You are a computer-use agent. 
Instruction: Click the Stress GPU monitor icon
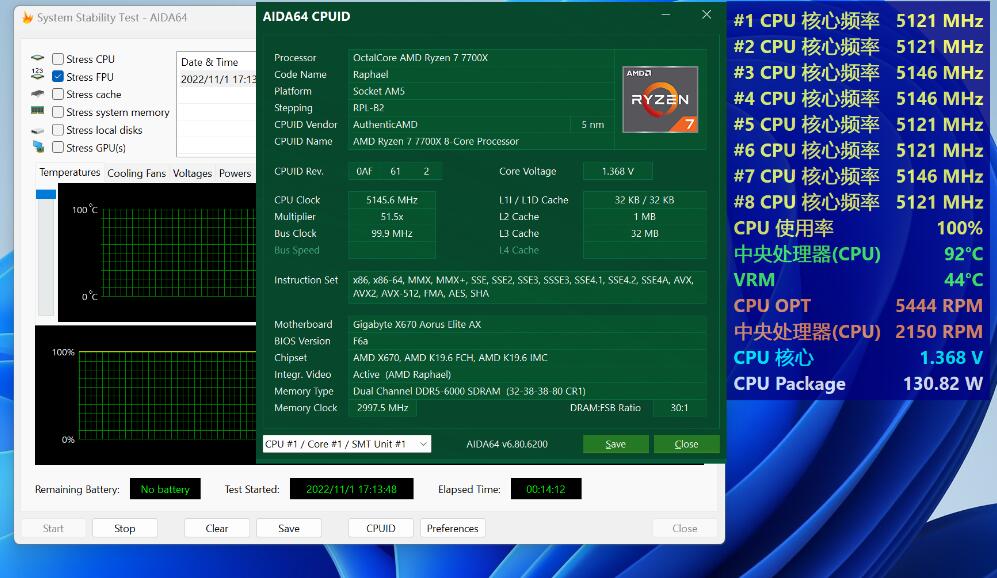pos(38,147)
